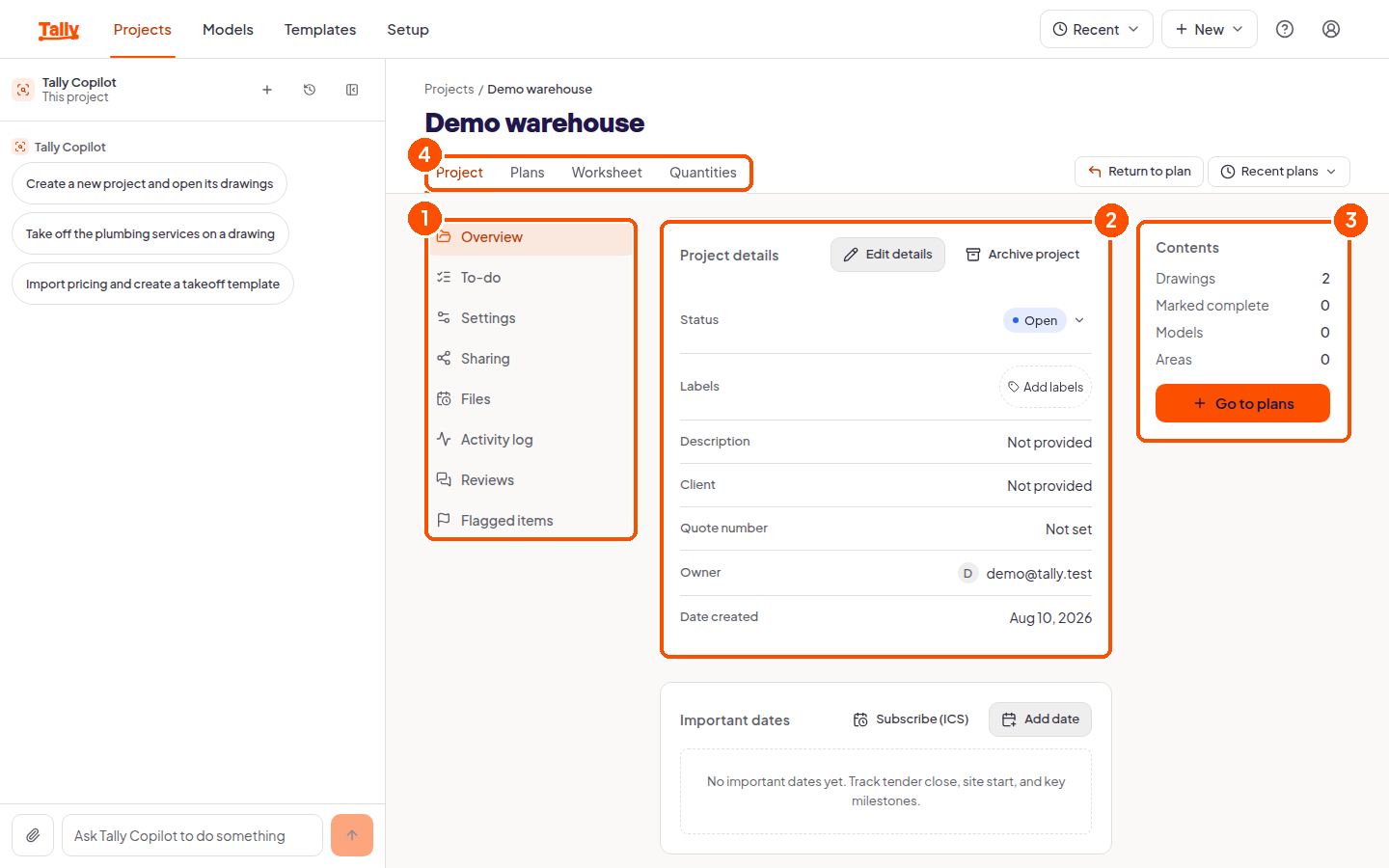Open the Activity log sidebar item
Screen dimensions: 1389x868
coord(531,440)
